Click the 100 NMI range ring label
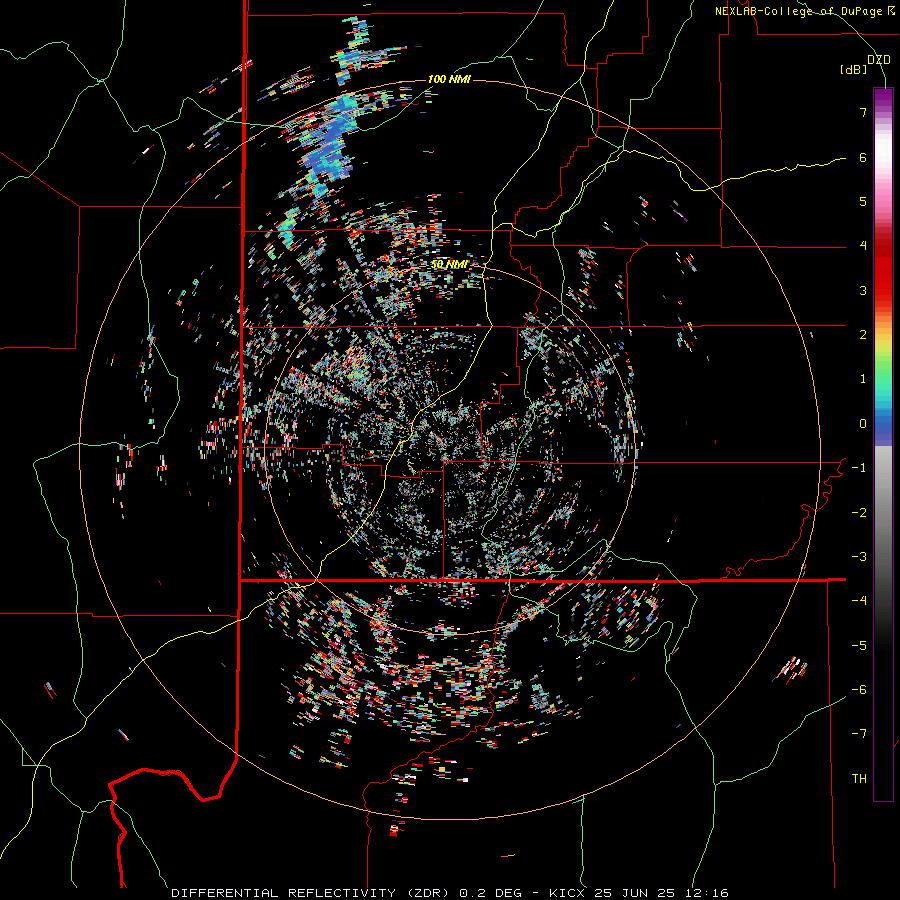900x900 pixels. point(449,79)
